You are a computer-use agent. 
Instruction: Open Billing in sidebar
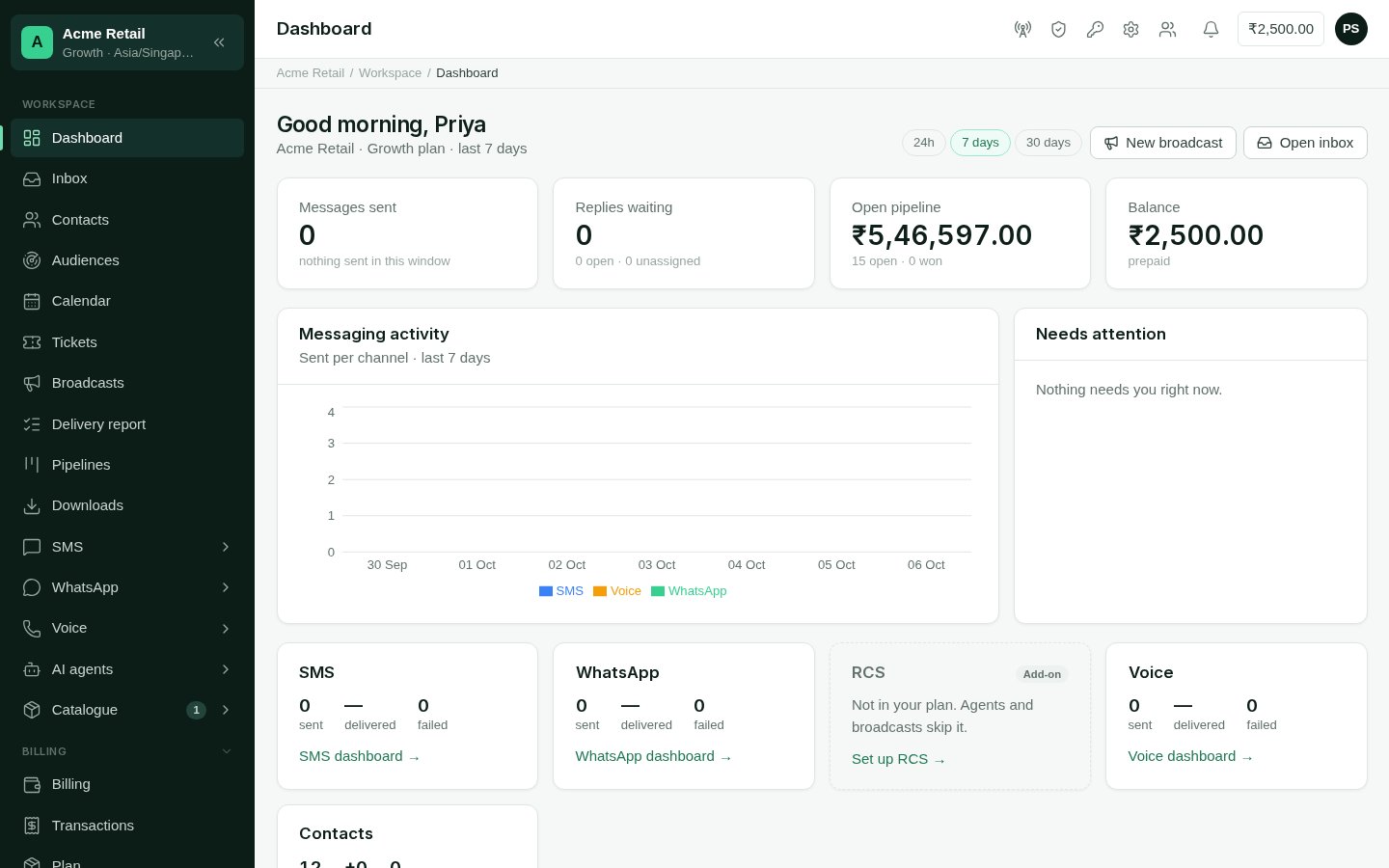coord(127,784)
